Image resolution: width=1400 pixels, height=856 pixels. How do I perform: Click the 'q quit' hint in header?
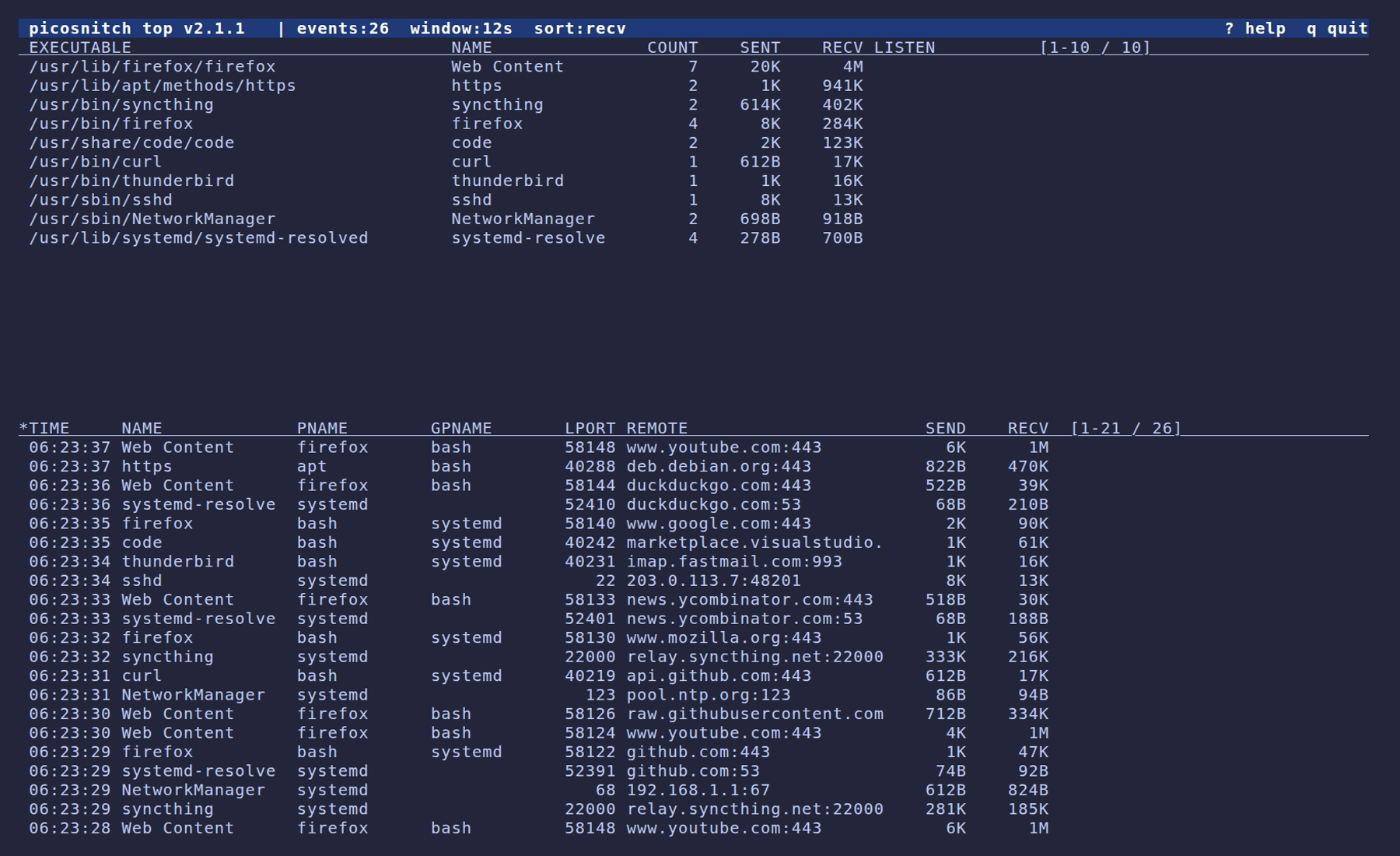pos(1337,29)
